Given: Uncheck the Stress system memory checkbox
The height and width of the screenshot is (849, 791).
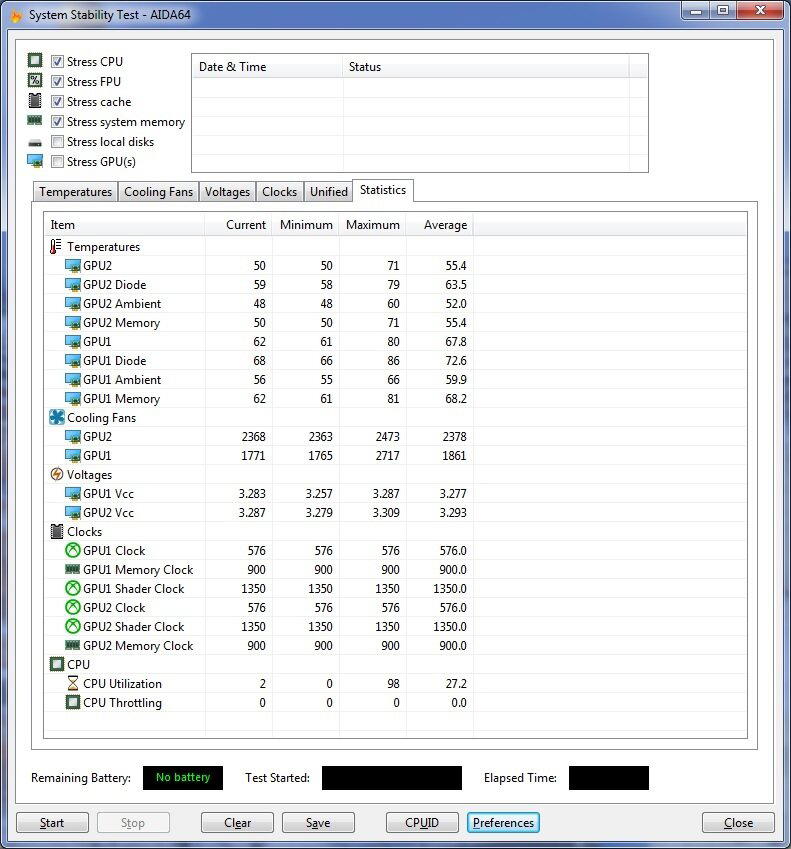Looking at the screenshot, I should click(57, 121).
